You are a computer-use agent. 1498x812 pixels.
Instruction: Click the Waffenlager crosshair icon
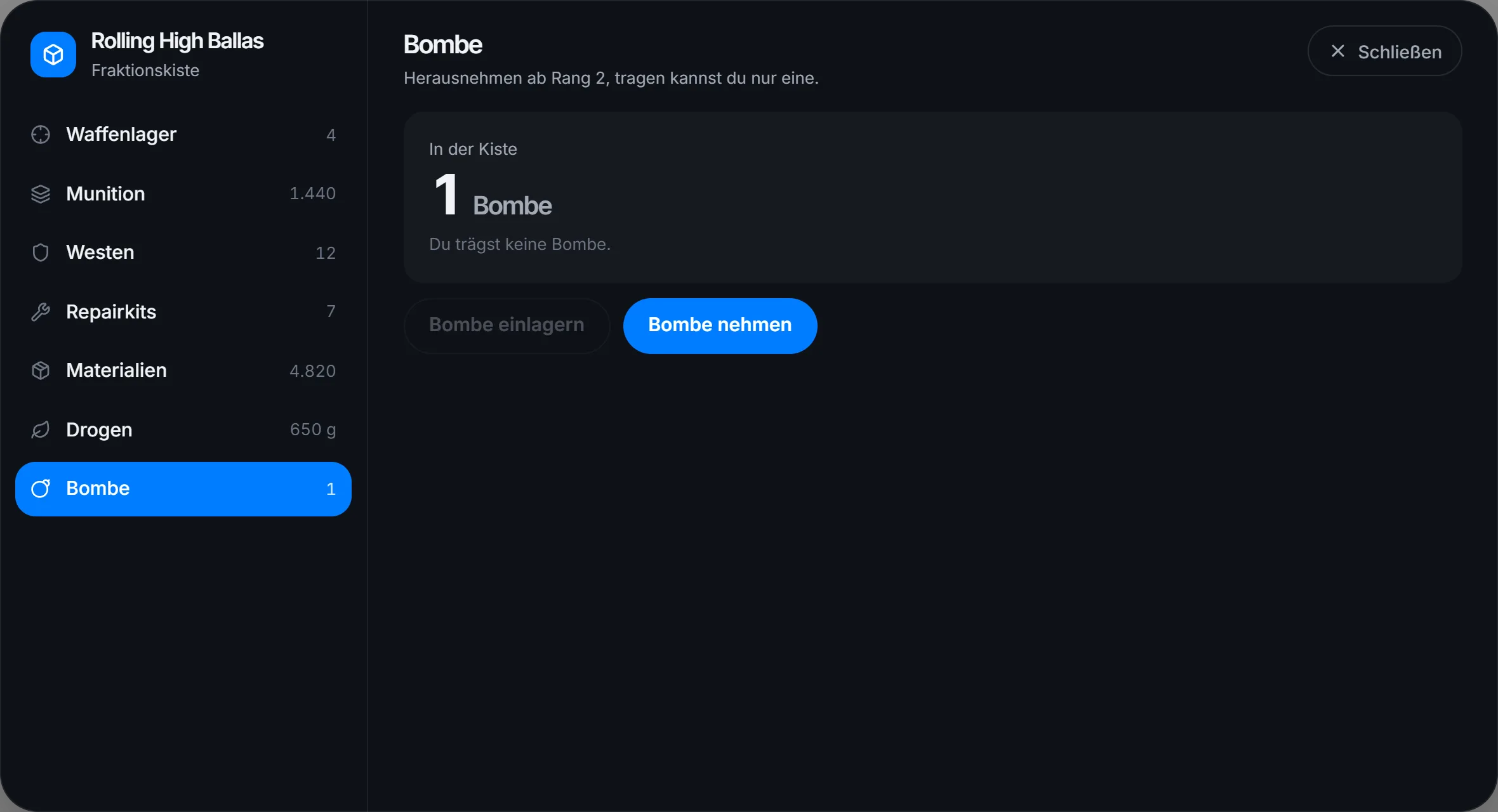[x=41, y=134]
